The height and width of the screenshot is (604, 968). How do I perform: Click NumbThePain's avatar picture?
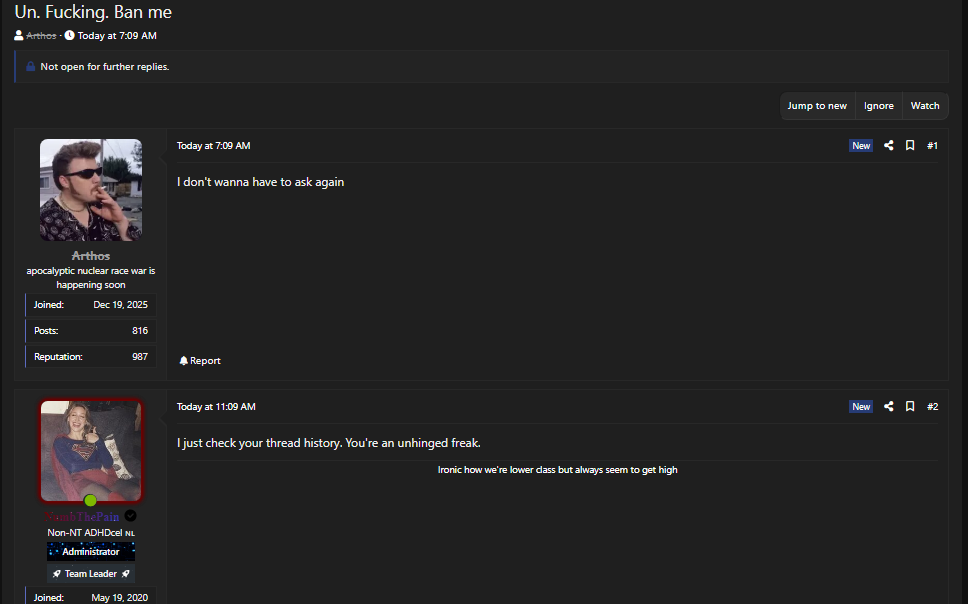(x=91, y=450)
